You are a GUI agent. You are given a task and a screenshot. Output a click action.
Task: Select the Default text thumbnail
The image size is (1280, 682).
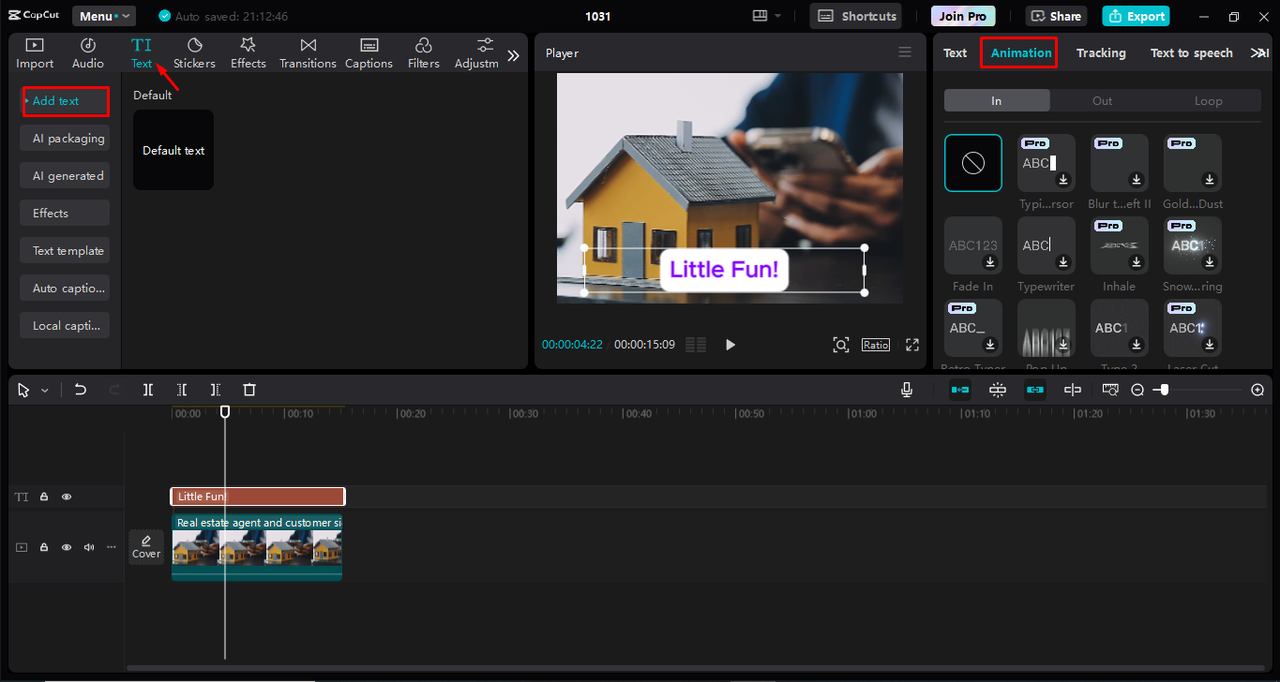[x=173, y=150]
